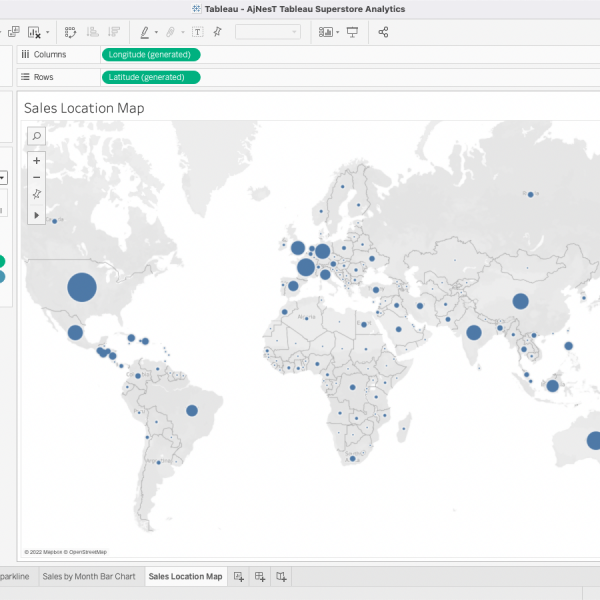This screenshot has height=600, width=600.
Task: Click the Latitude (generated) pill
Action: 150,77
